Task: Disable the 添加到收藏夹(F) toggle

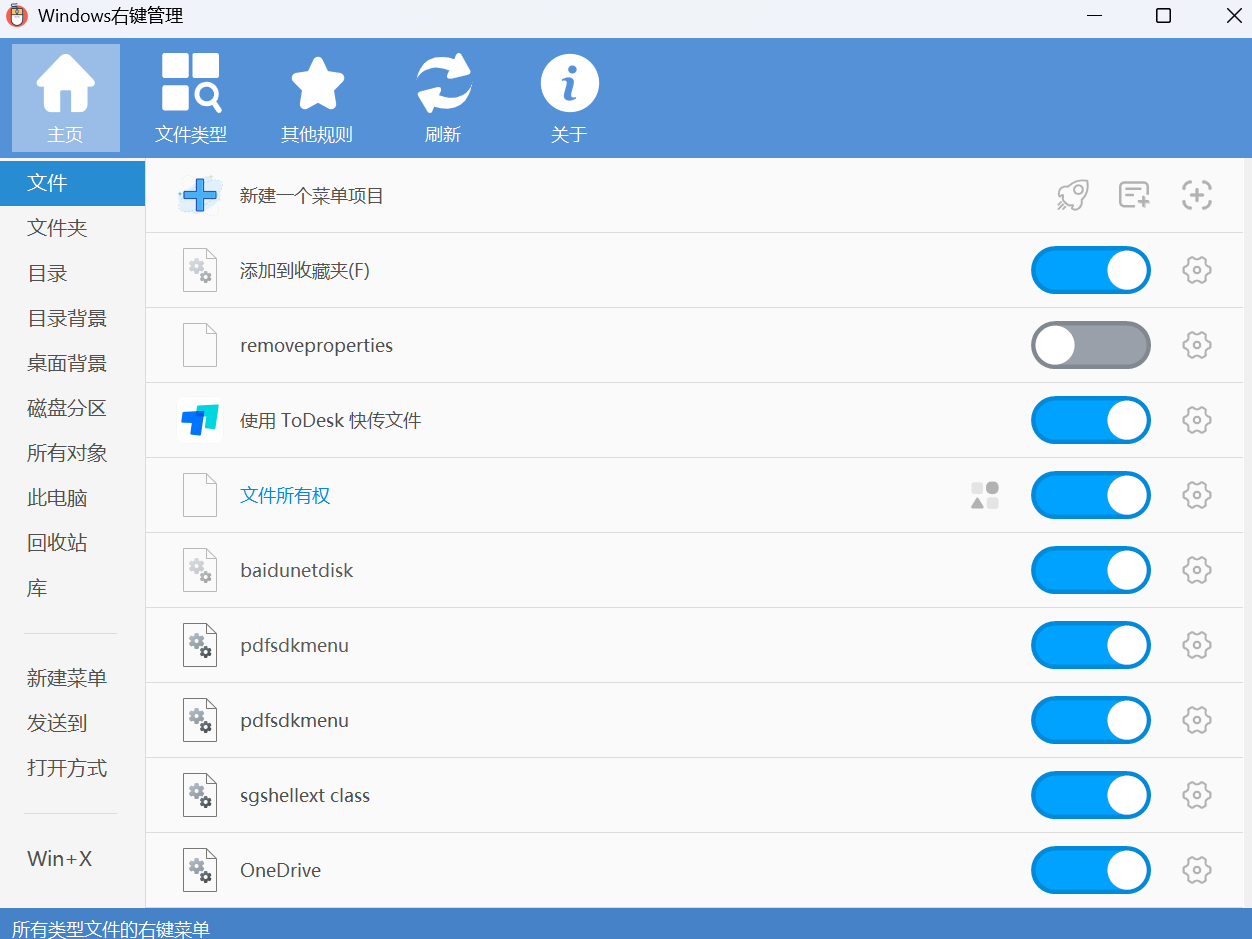Action: (1091, 270)
